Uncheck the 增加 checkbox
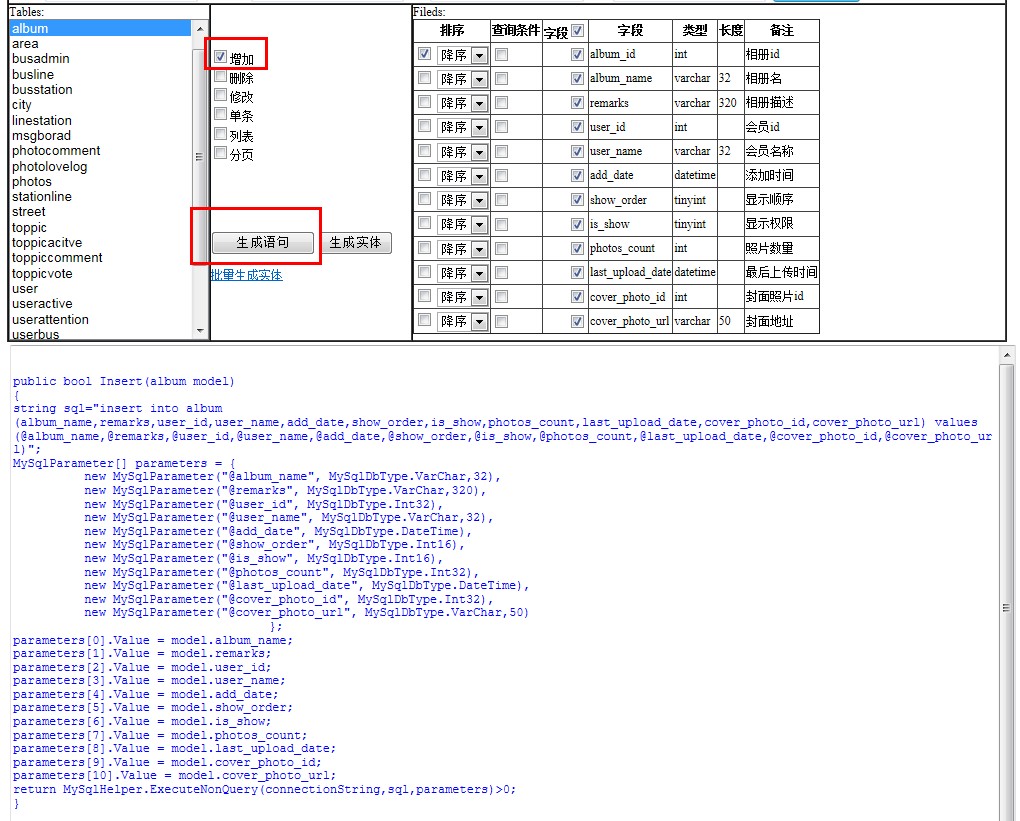1020x821 pixels. click(x=221, y=58)
